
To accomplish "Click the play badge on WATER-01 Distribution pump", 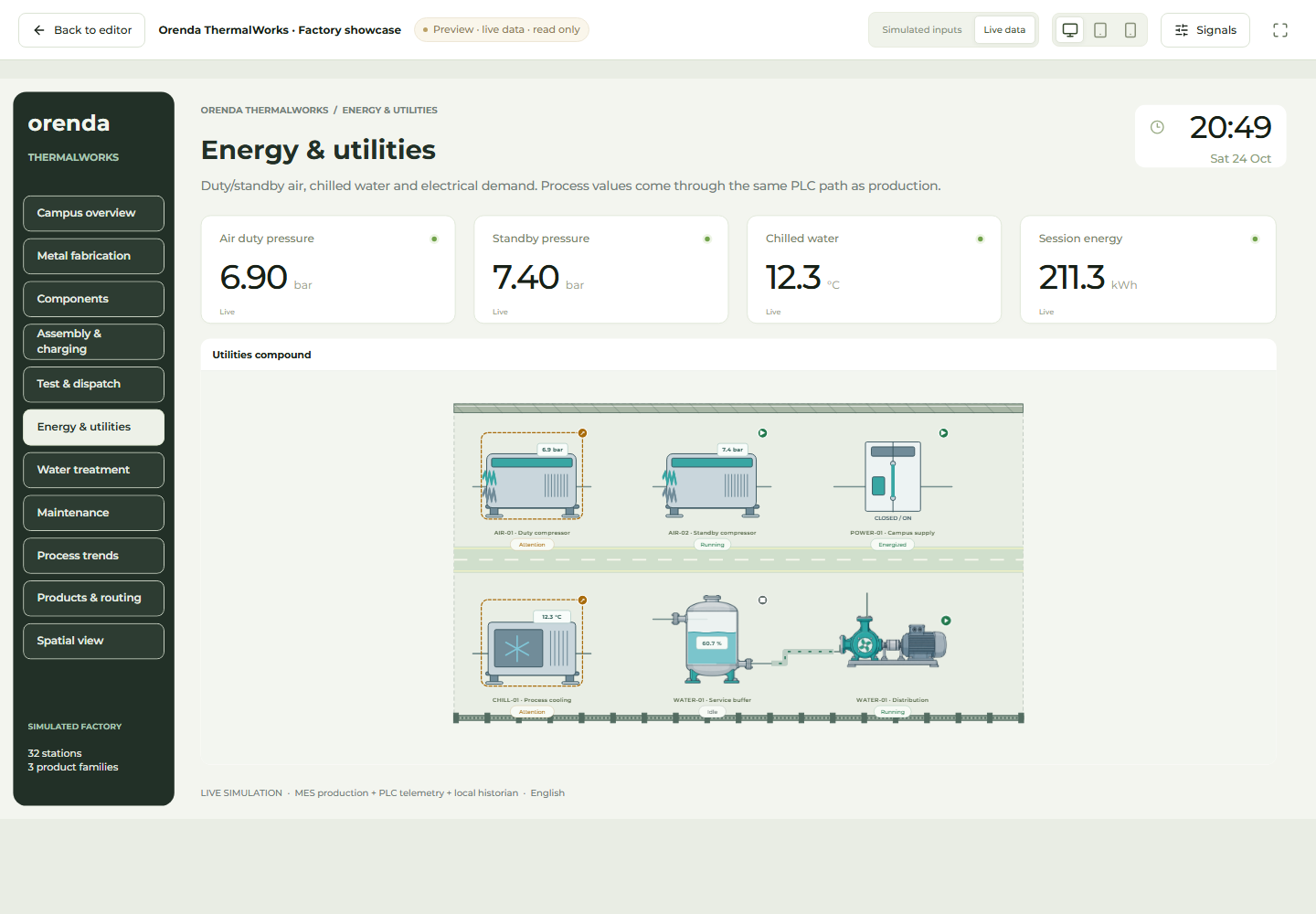I will pyautogui.click(x=946, y=621).
